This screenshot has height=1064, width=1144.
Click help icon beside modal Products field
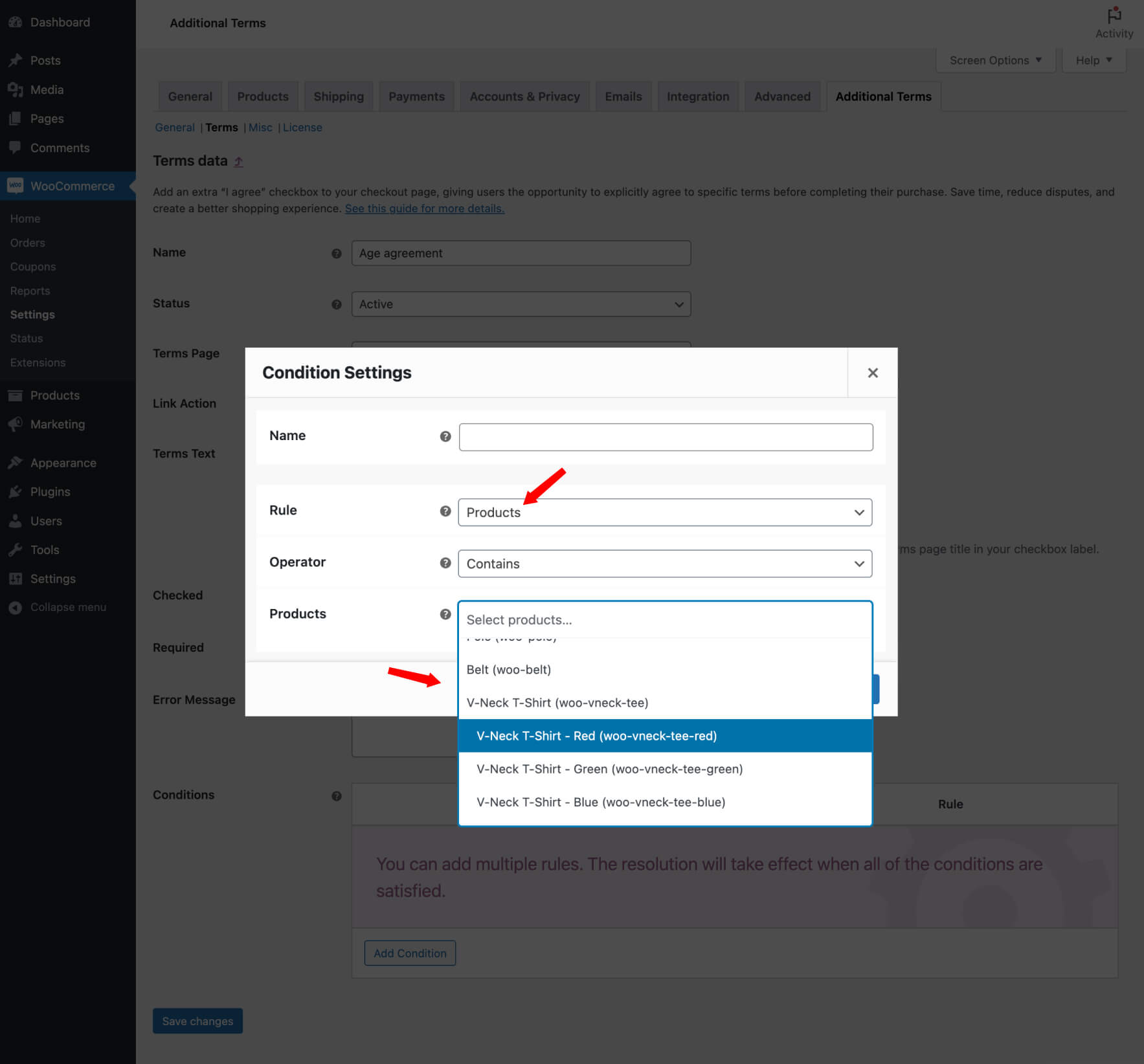click(445, 614)
